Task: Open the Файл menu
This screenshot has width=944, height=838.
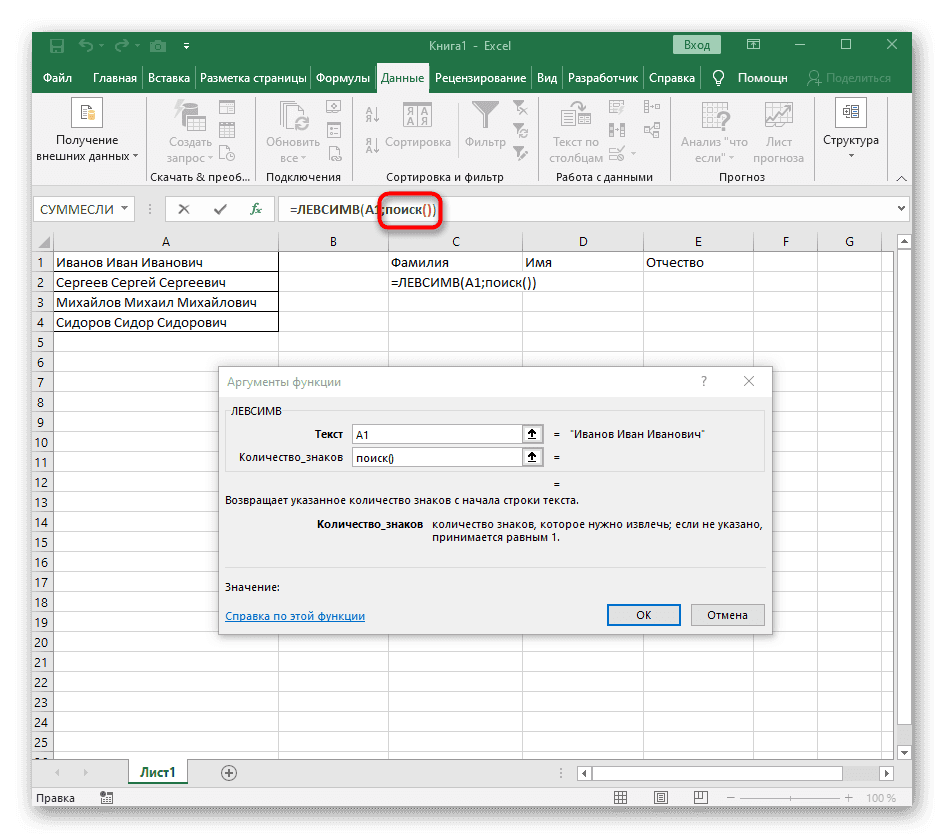Action: pyautogui.click(x=59, y=76)
